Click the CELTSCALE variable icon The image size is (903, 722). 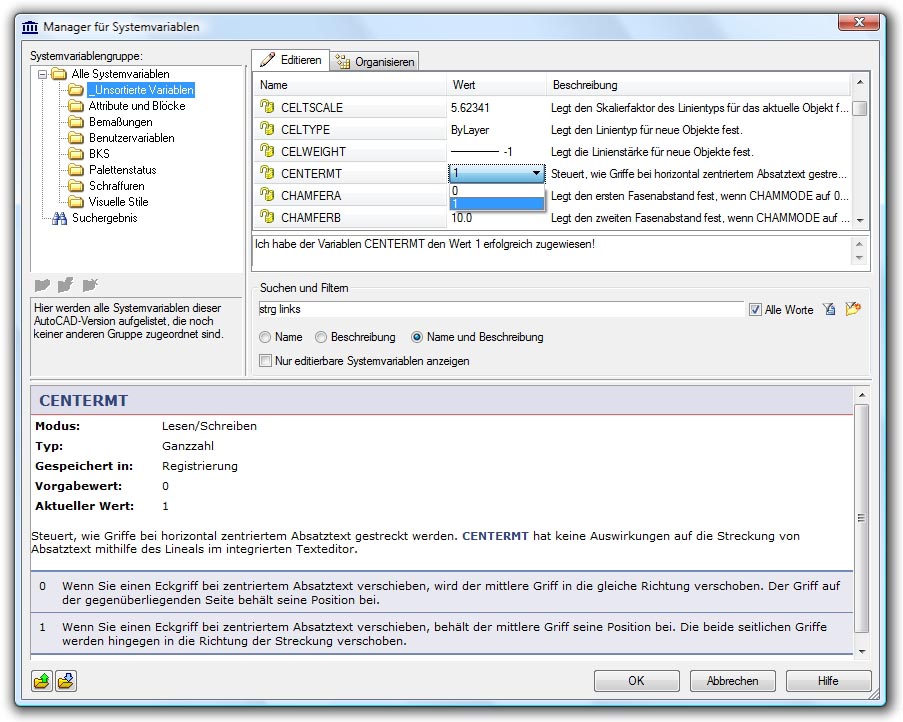(x=267, y=107)
